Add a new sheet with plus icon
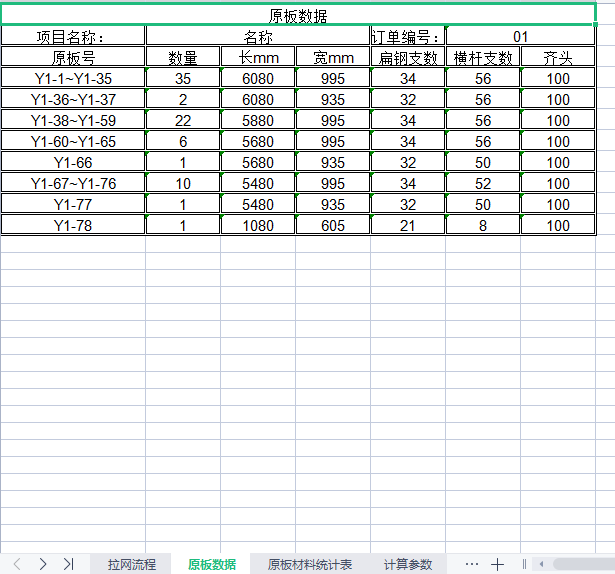This screenshot has height=574, width=615. point(498,564)
